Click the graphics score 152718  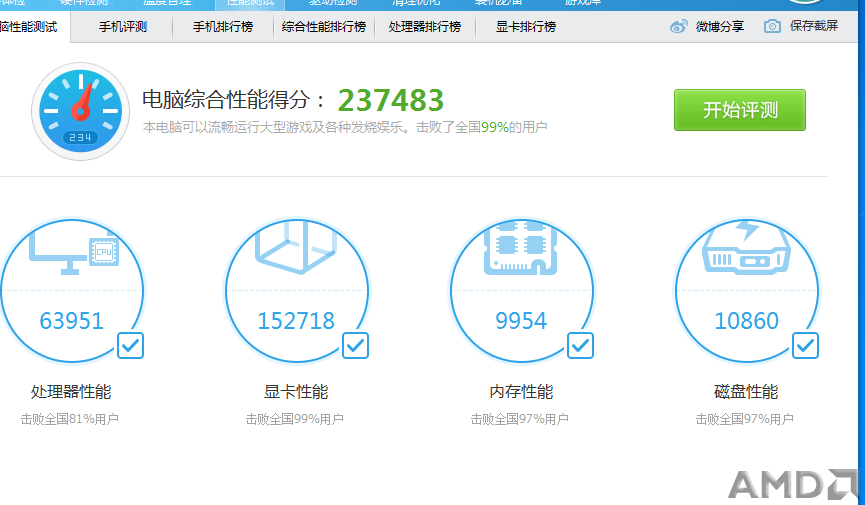(296, 321)
